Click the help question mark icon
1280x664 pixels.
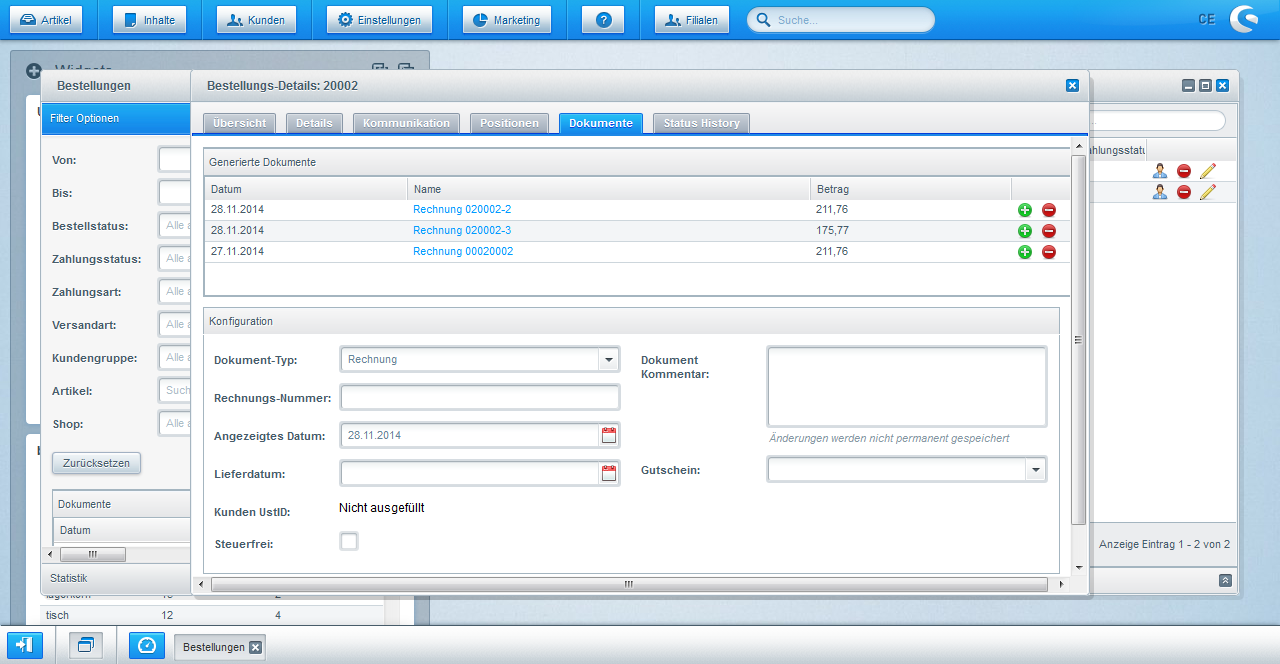click(x=603, y=20)
